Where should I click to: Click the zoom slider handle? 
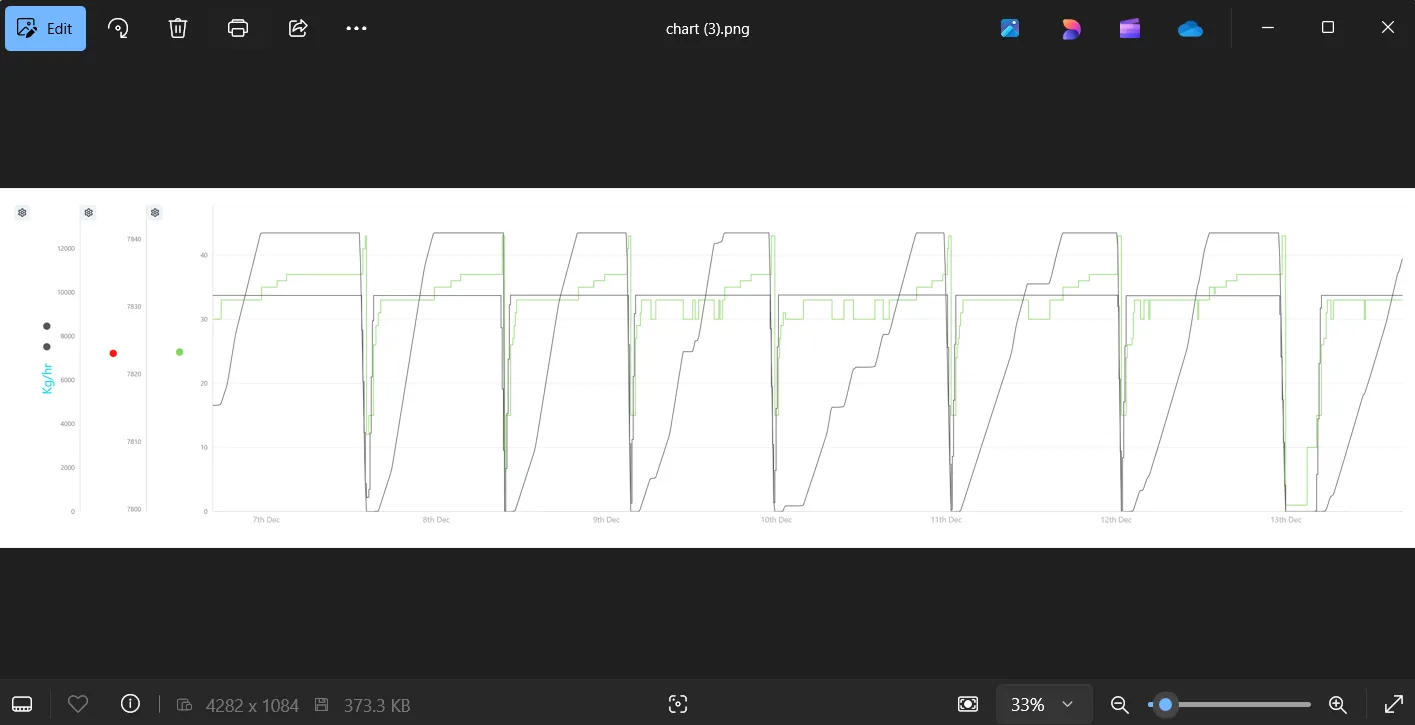pyautogui.click(x=1165, y=704)
